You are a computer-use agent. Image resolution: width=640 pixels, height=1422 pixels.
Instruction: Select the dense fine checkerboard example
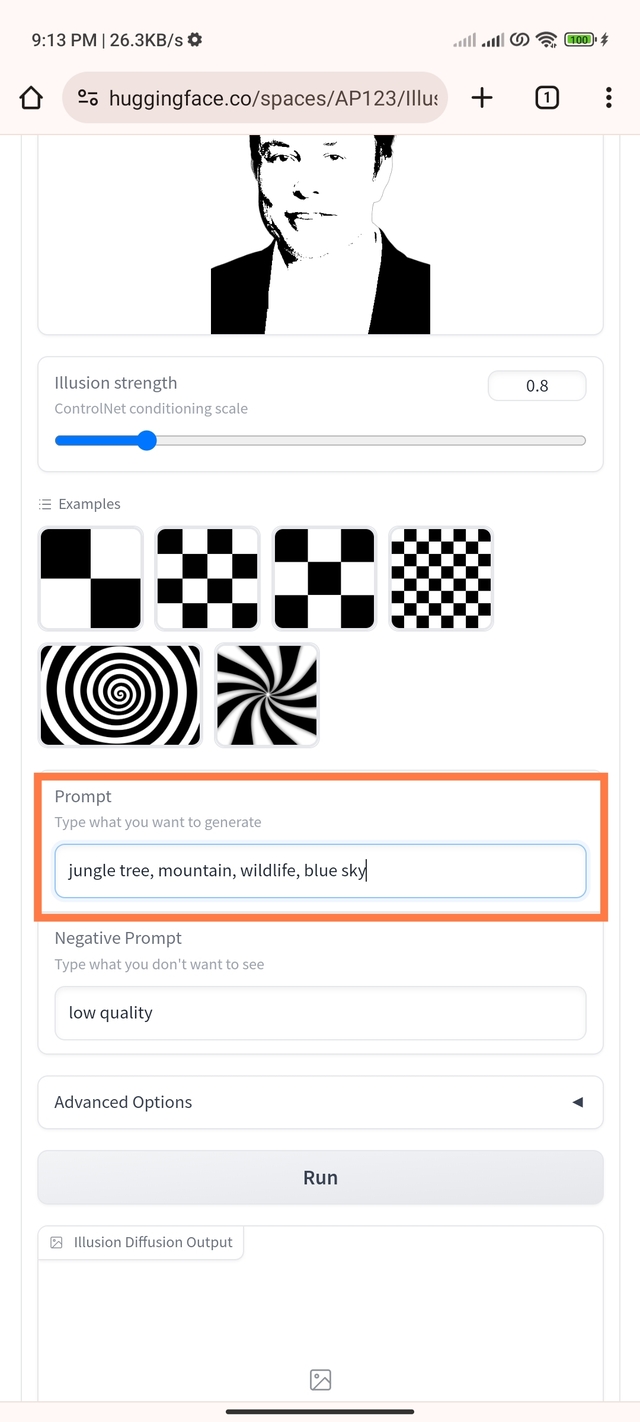[x=441, y=579]
